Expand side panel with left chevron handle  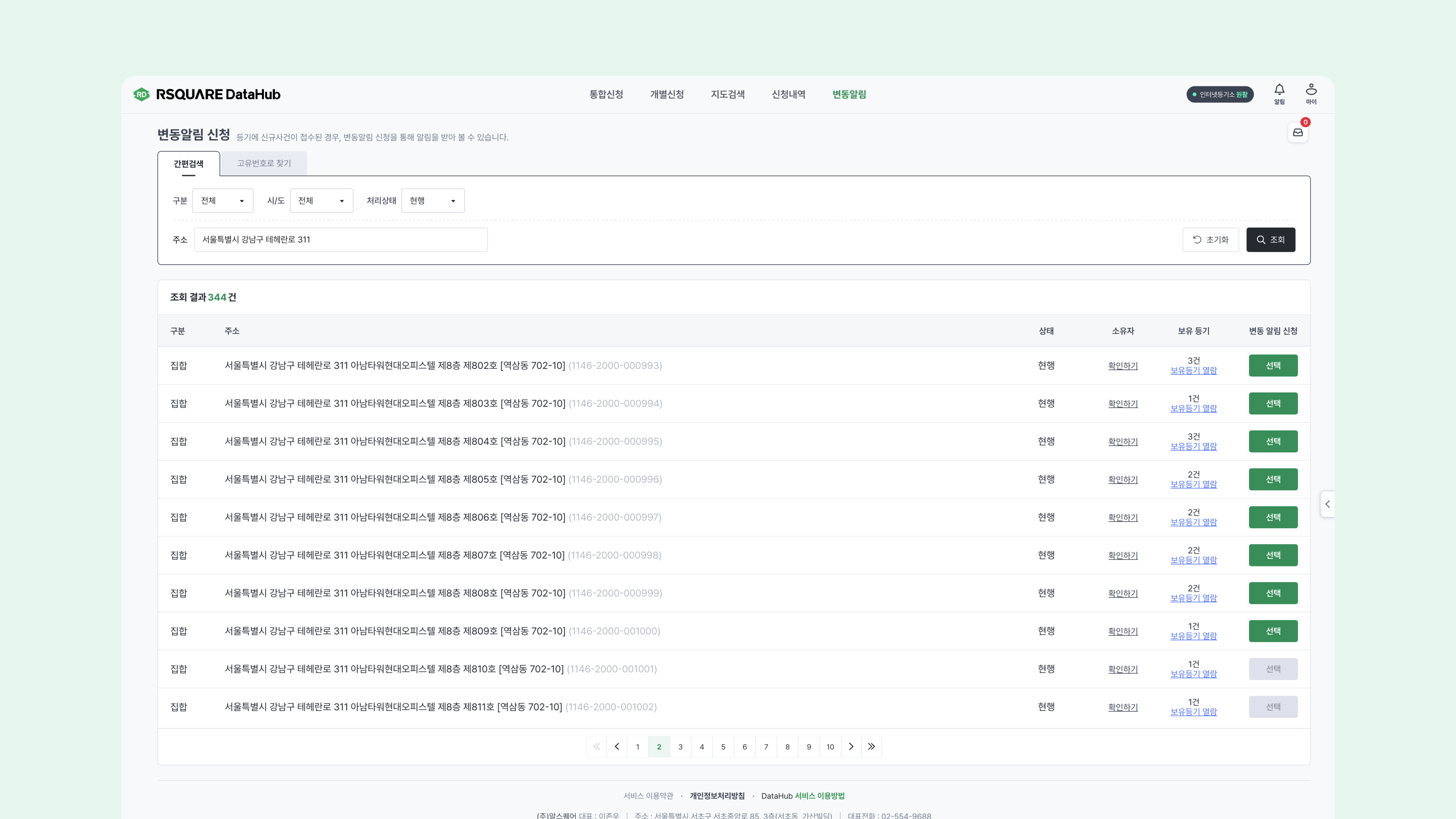point(1327,504)
